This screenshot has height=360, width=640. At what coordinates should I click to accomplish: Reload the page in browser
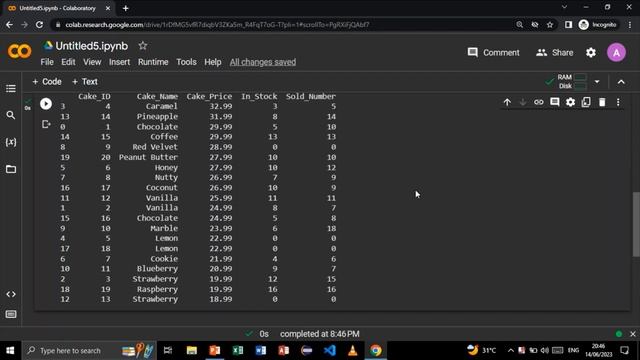tap(39, 25)
